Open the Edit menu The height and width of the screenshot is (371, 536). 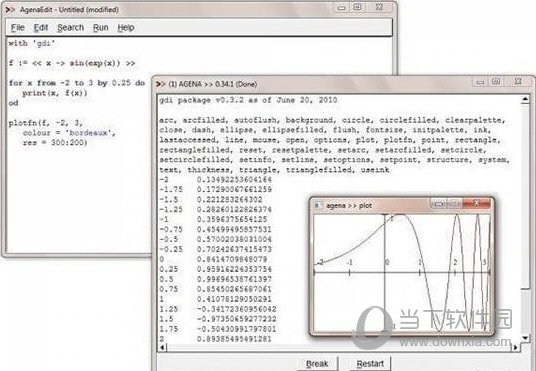pyautogui.click(x=41, y=27)
